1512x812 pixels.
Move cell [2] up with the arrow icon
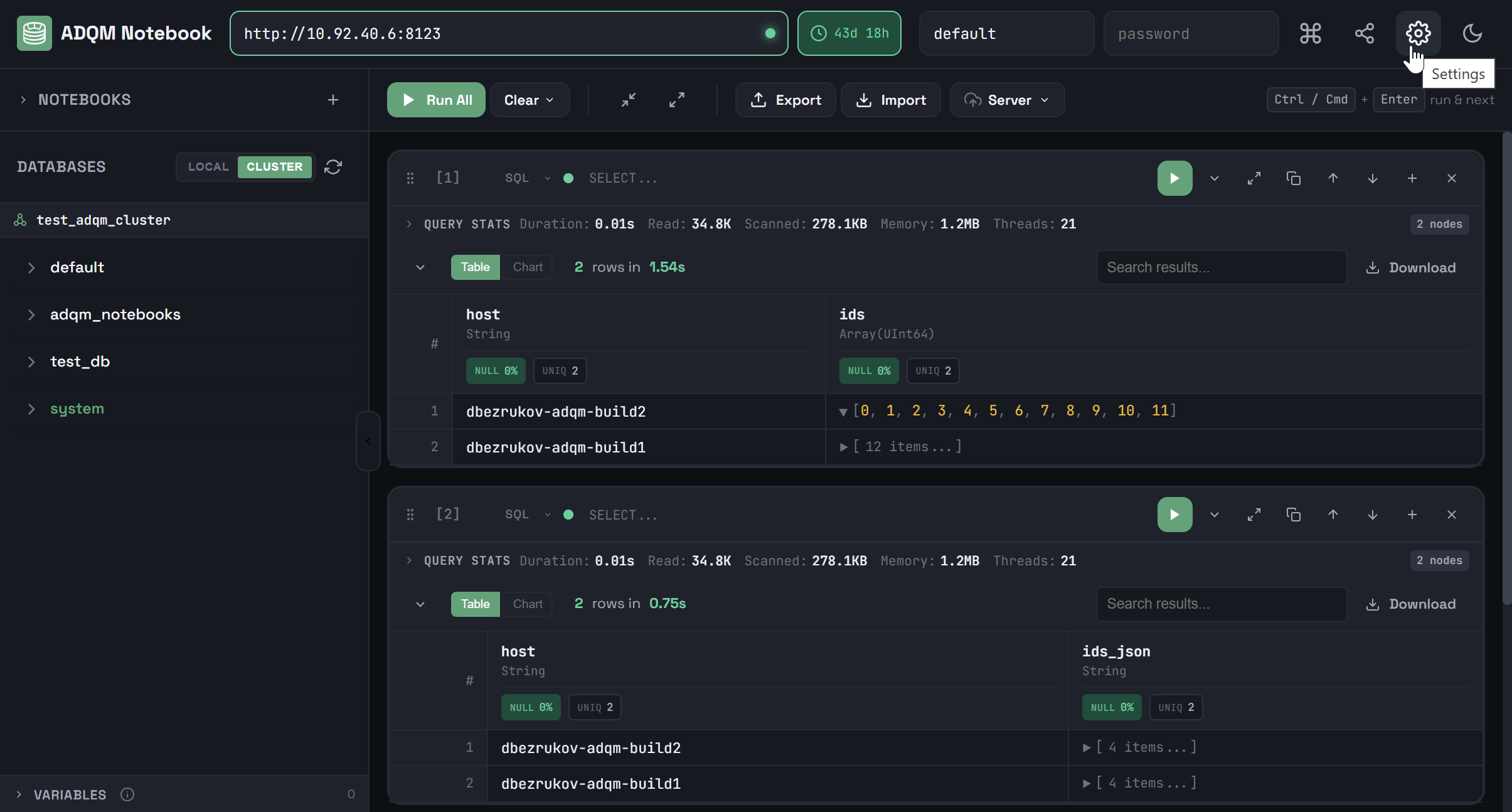click(1333, 515)
